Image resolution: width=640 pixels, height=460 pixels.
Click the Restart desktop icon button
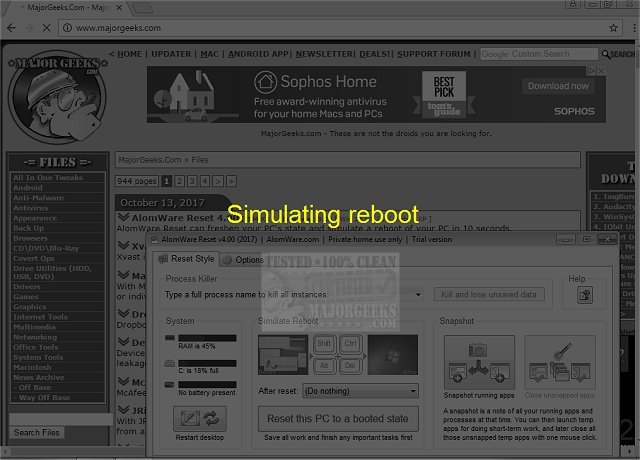(200, 418)
